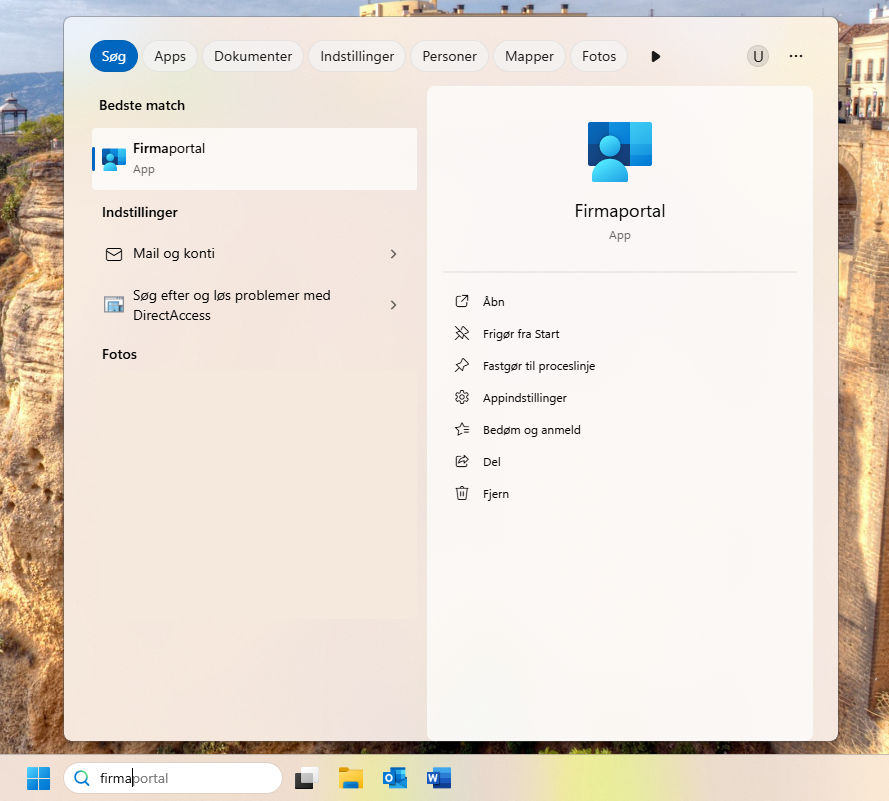Open the Windows Start button
The image size is (889, 801).
(39, 778)
